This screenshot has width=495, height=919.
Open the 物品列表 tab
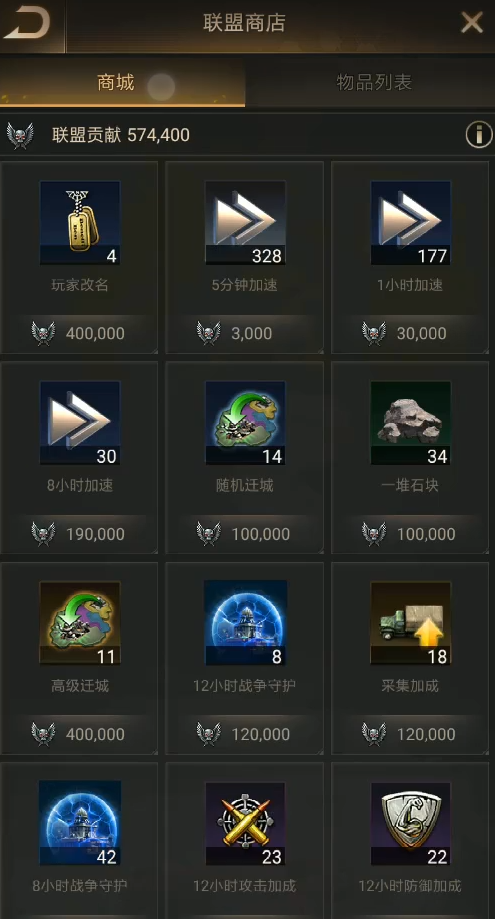[x=374, y=83]
